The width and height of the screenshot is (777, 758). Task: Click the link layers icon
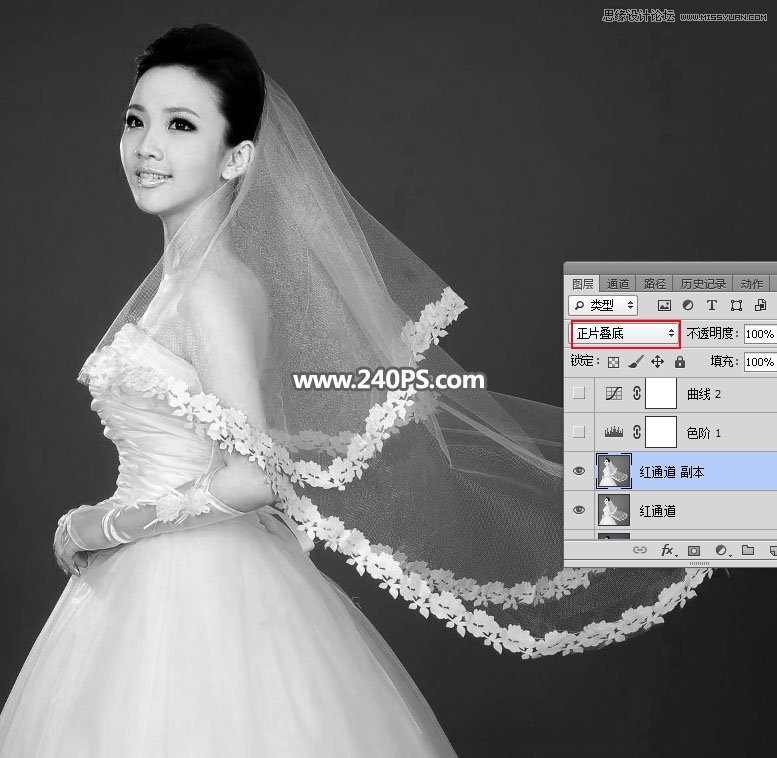tap(640, 550)
